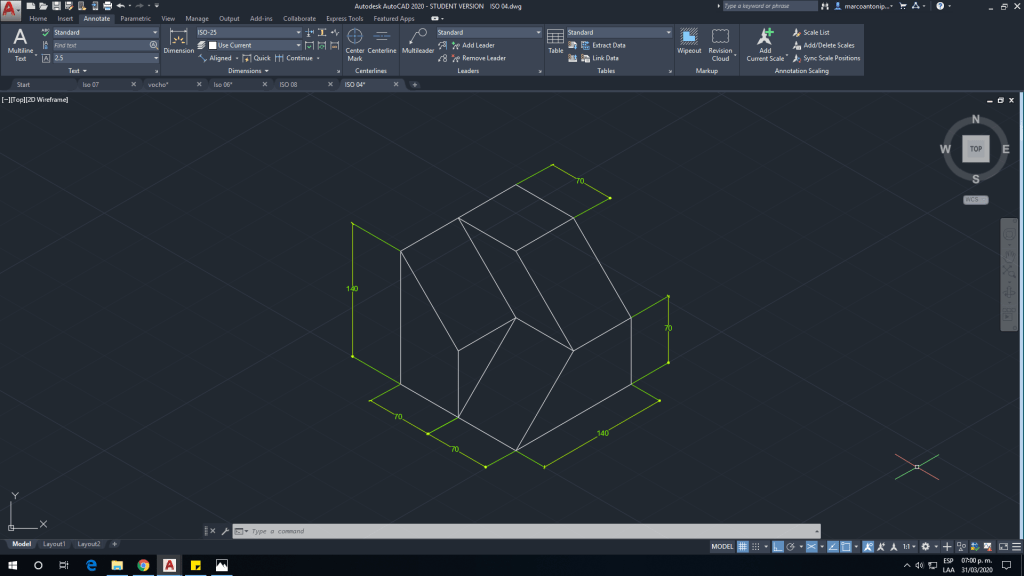
Task: Choose the Multileader tool
Action: point(418,42)
